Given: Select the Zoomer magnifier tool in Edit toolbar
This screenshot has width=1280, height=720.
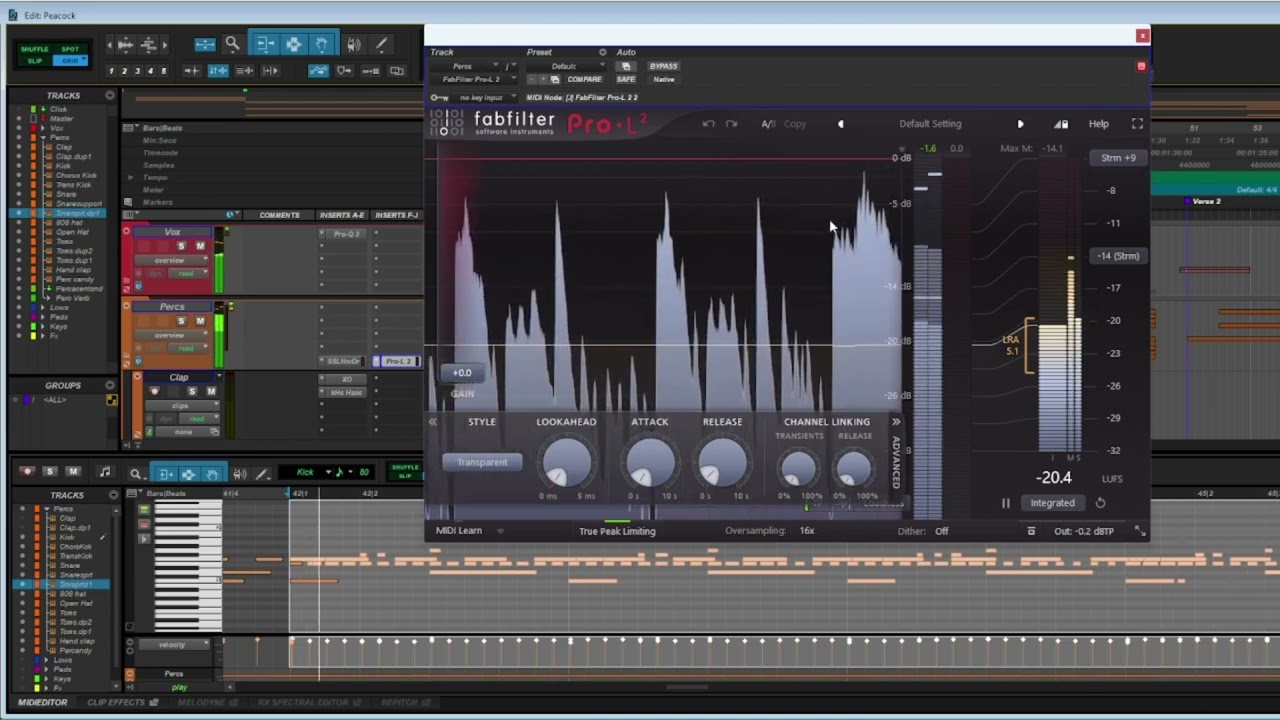Looking at the screenshot, I should (x=232, y=44).
